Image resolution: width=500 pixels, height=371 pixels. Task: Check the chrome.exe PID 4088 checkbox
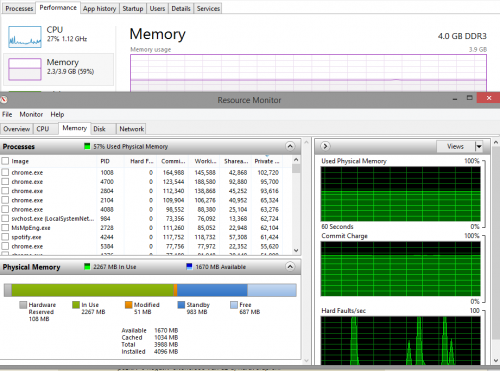click(x=5, y=209)
